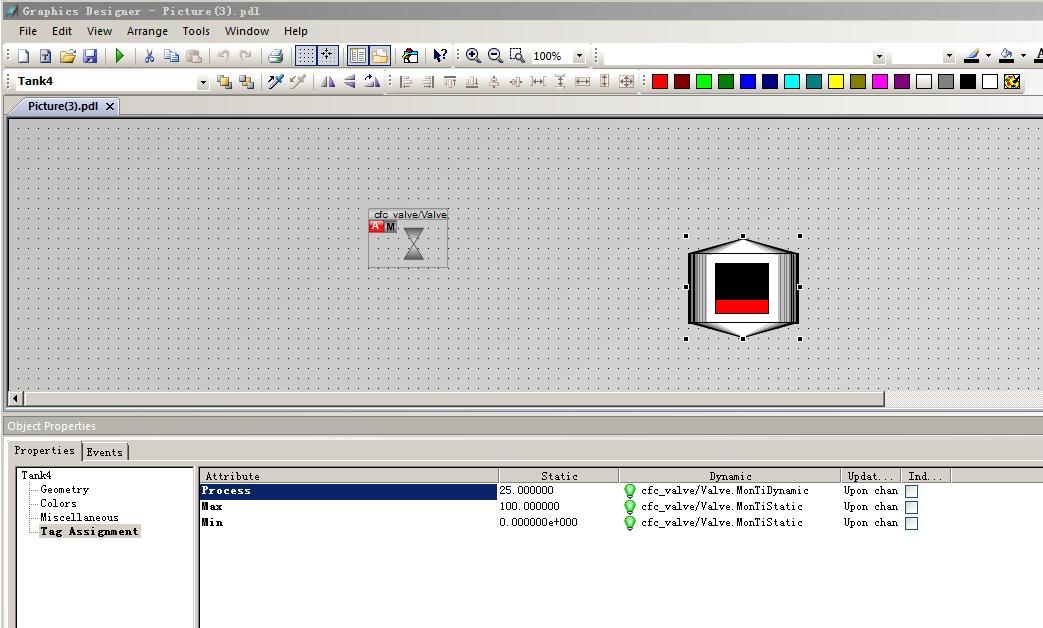
Task: Open the font name dropdown
Action: tap(878, 57)
